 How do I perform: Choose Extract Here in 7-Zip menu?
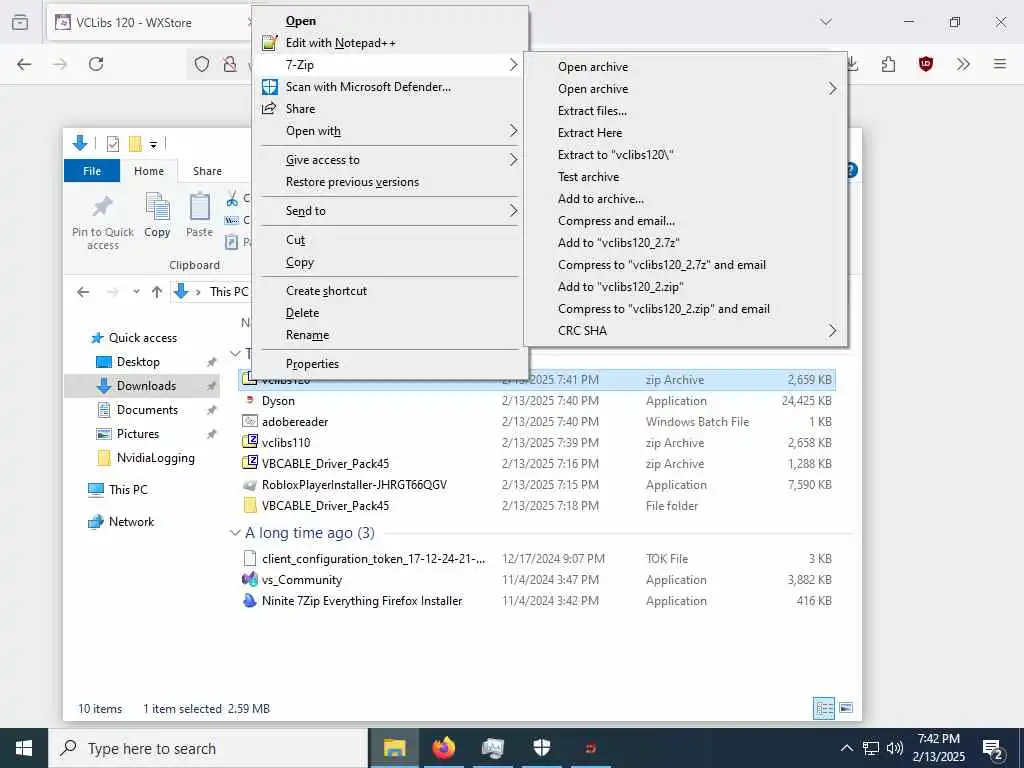pyautogui.click(x=686, y=133)
